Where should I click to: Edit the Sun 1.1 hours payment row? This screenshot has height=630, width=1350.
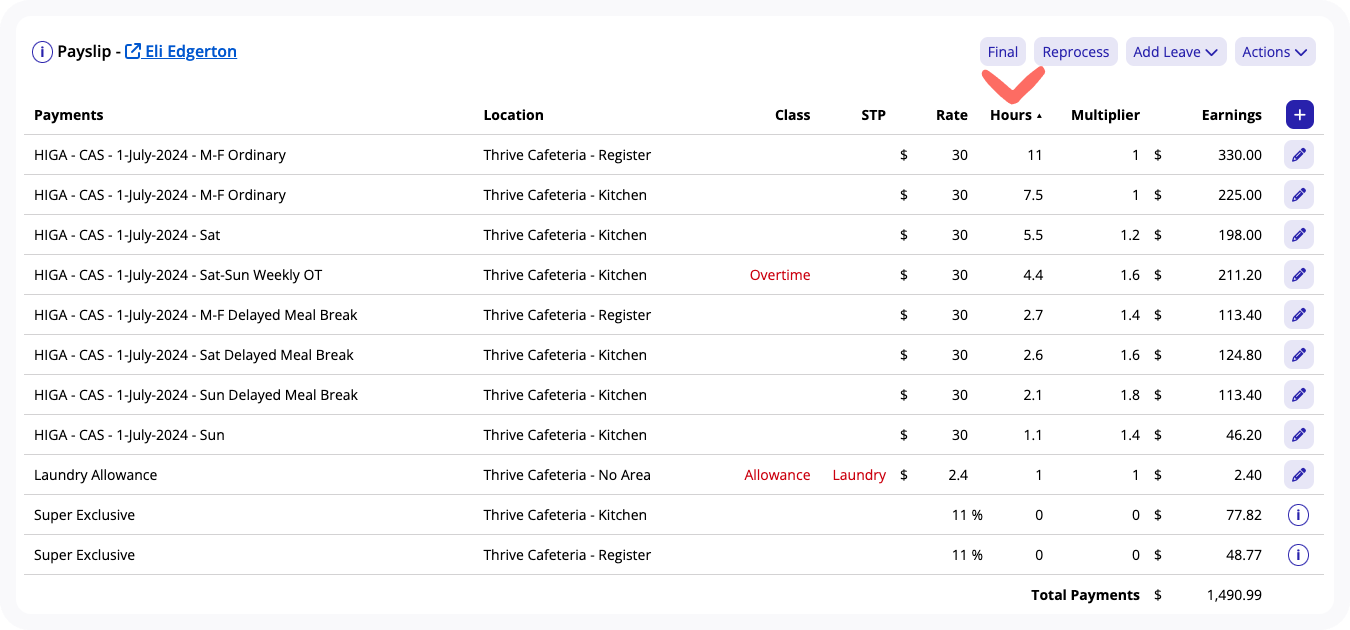click(1299, 435)
